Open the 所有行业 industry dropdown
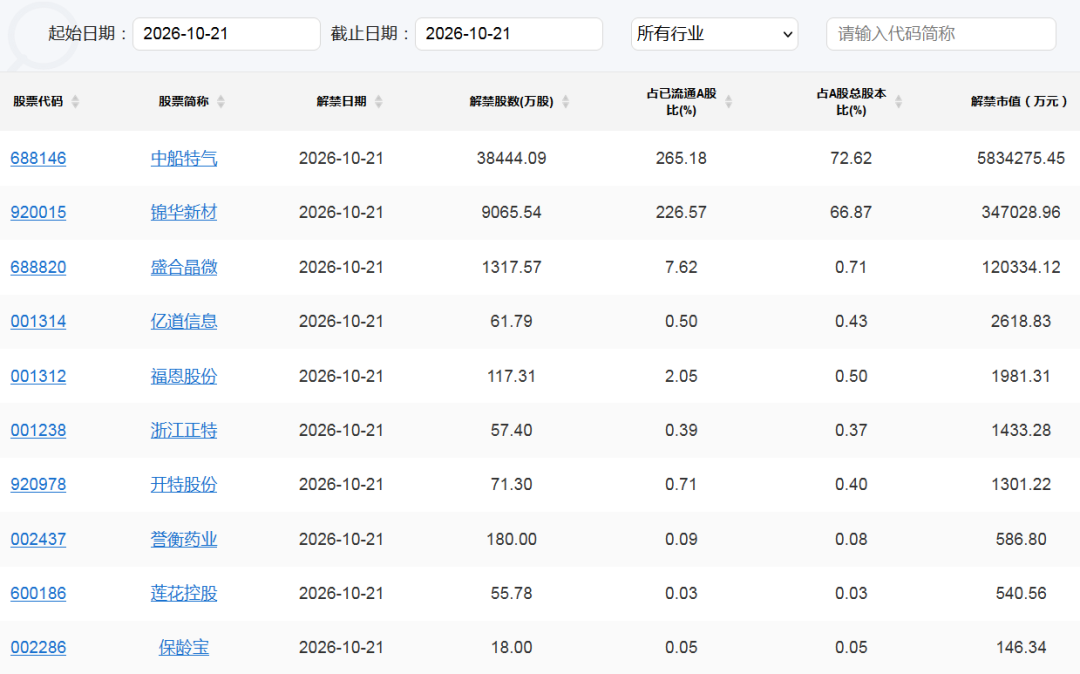This screenshot has width=1080, height=674. point(714,34)
